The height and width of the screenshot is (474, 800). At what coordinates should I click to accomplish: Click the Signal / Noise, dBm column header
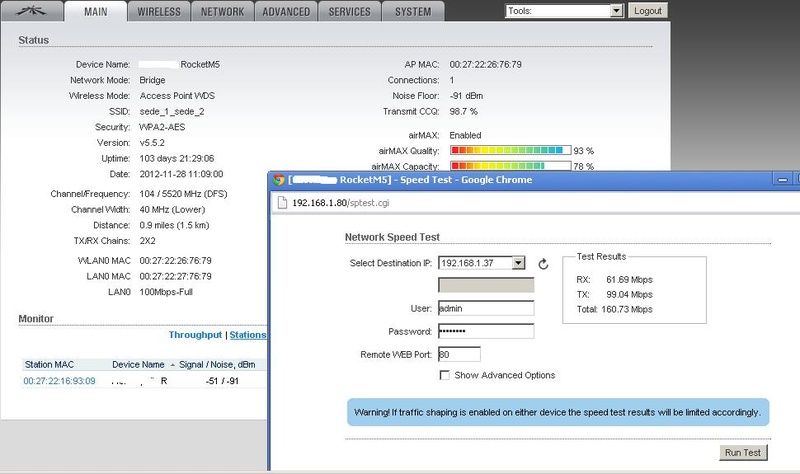click(x=217, y=364)
